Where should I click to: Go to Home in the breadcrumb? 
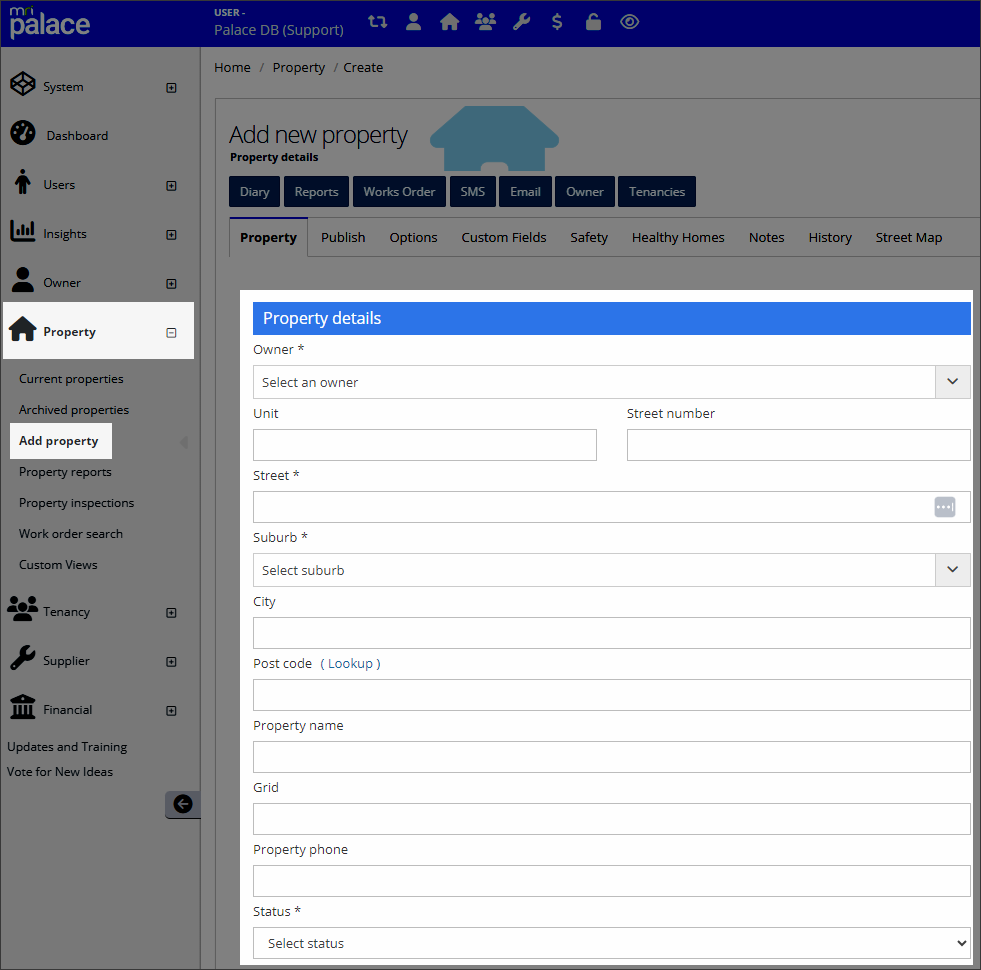(232, 68)
